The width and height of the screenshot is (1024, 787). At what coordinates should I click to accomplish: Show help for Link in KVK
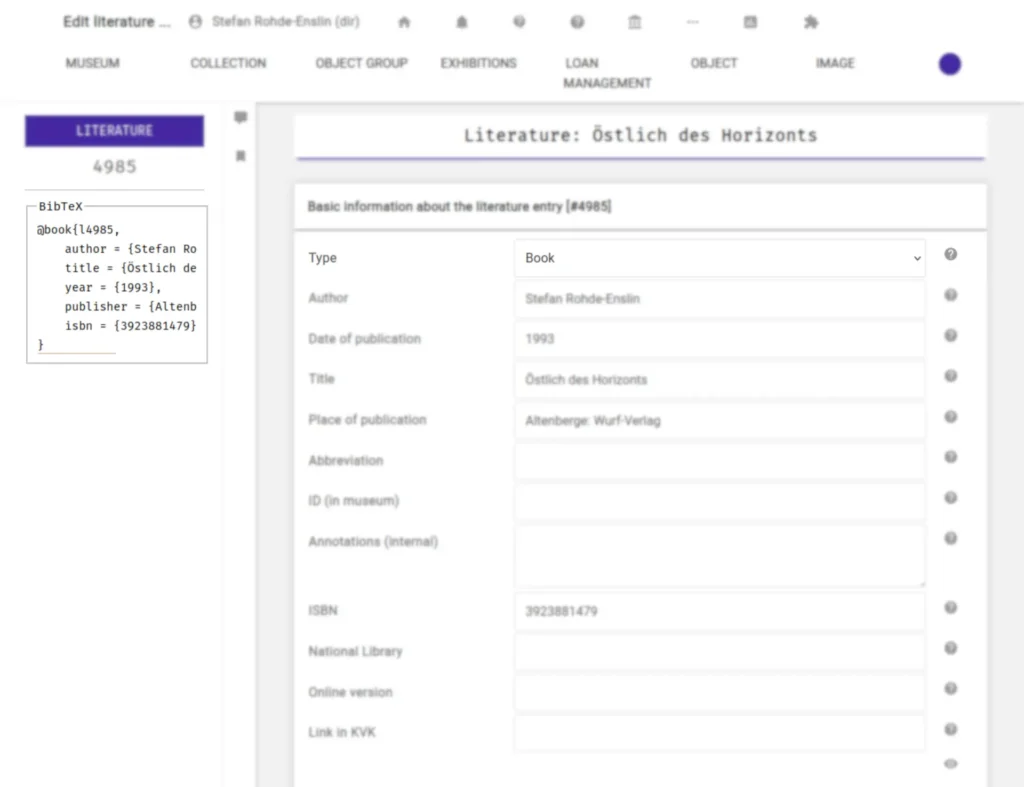[951, 729]
